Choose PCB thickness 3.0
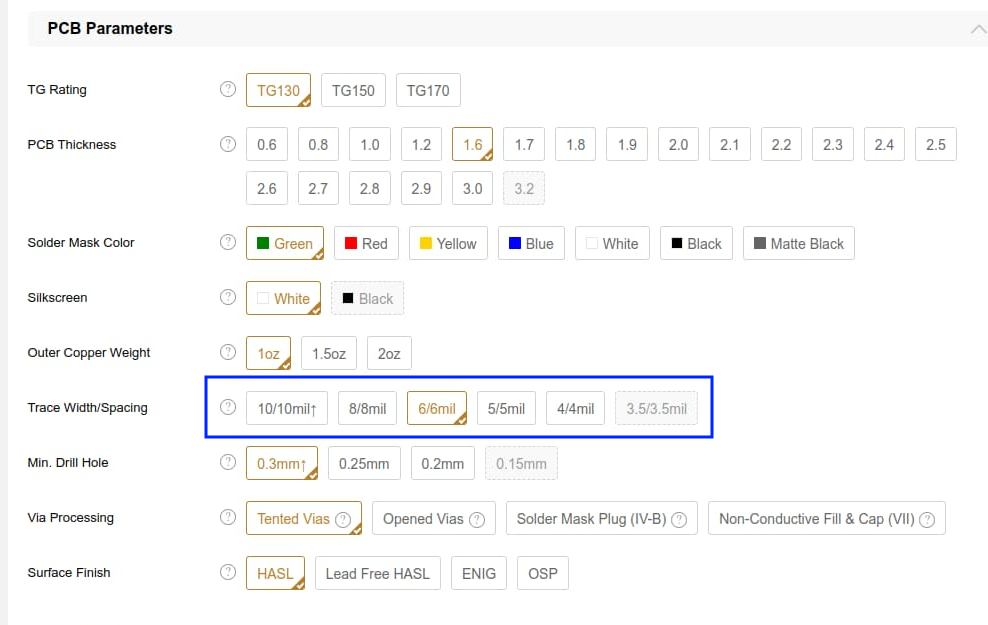988x625 pixels. click(473, 188)
